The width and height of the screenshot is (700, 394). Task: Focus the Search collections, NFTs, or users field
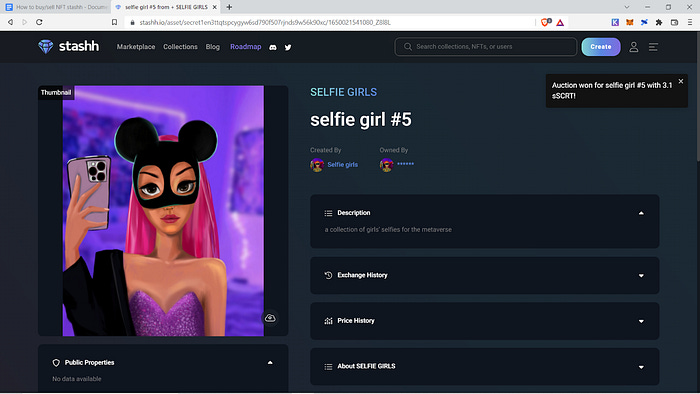[x=486, y=47]
